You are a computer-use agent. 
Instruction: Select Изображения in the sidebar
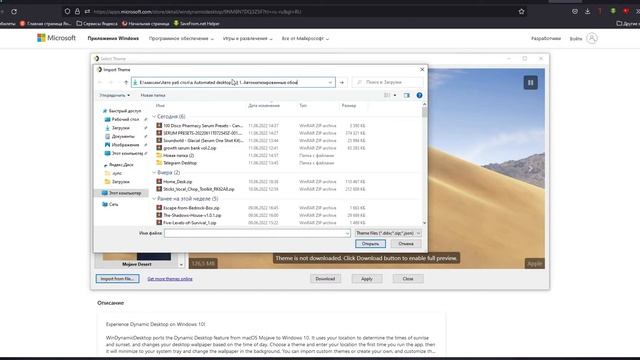pyautogui.click(x=122, y=145)
